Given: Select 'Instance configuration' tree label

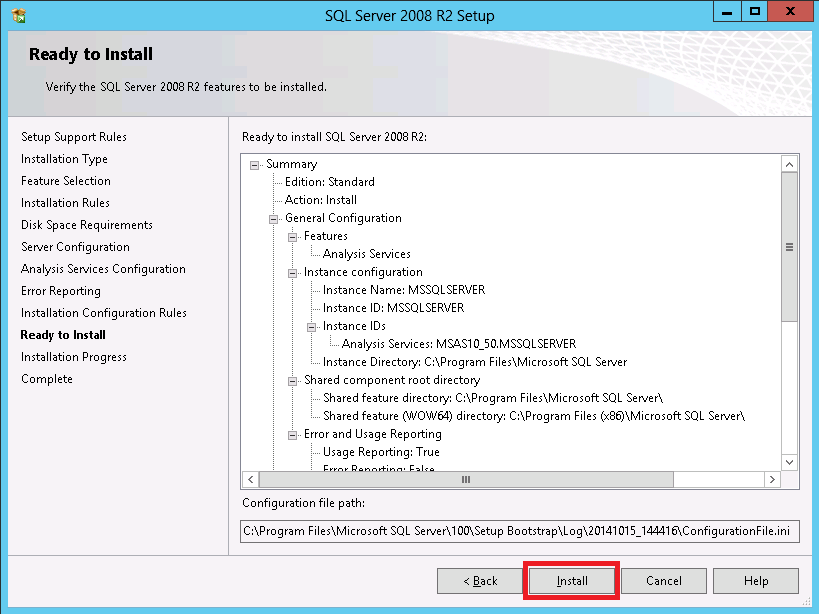Looking at the screenshot, I should [363, 272].
